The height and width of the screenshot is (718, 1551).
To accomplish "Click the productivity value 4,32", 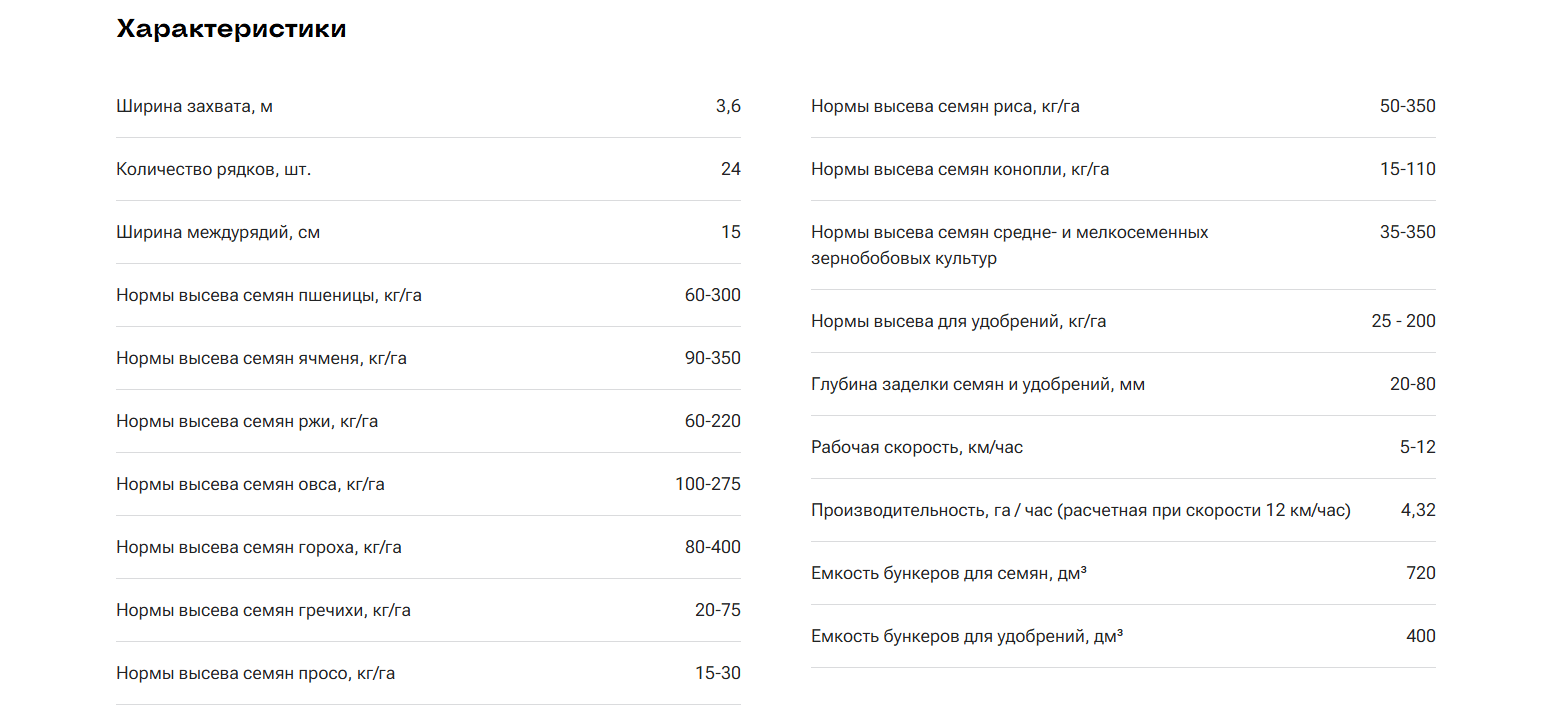I will point(1418,510).
